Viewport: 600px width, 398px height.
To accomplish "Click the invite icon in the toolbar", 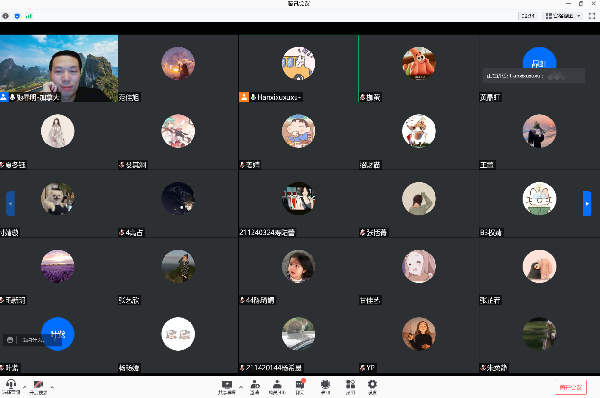I will pyautogui.click(x=255, y=387).
